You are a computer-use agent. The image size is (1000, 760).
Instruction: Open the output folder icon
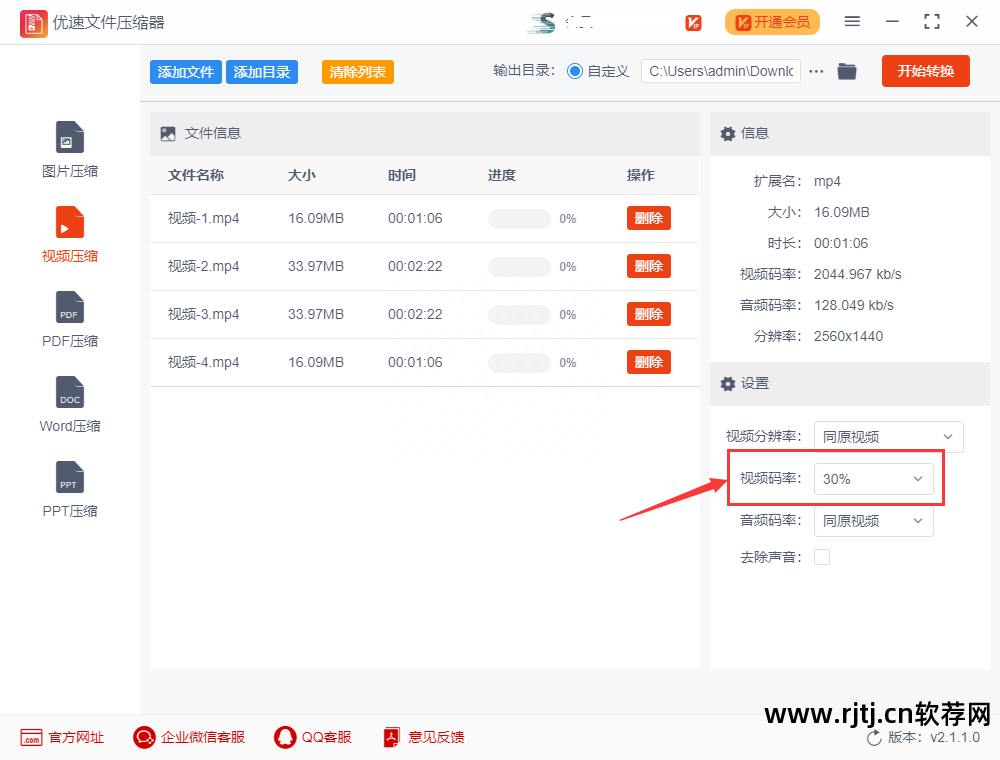(x=847, y=71)
